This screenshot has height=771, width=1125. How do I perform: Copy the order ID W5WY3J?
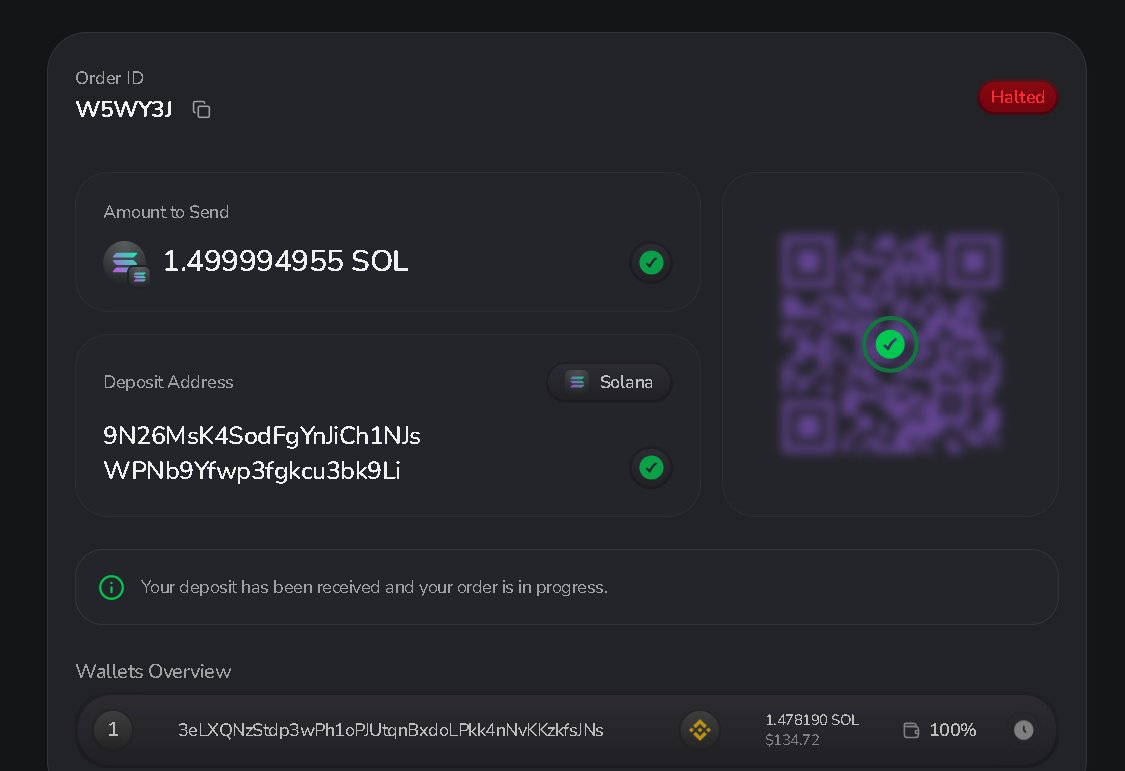(201, 109)
